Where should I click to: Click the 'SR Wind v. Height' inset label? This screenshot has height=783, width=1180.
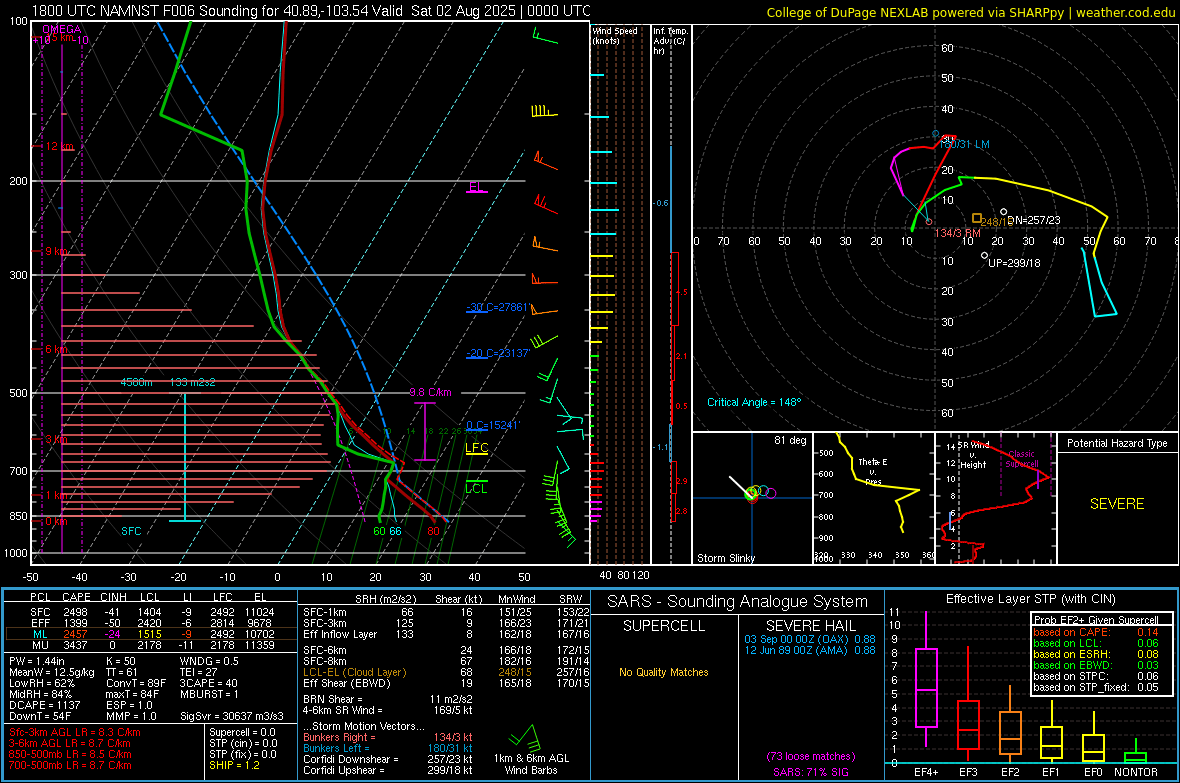pos(973,455)
